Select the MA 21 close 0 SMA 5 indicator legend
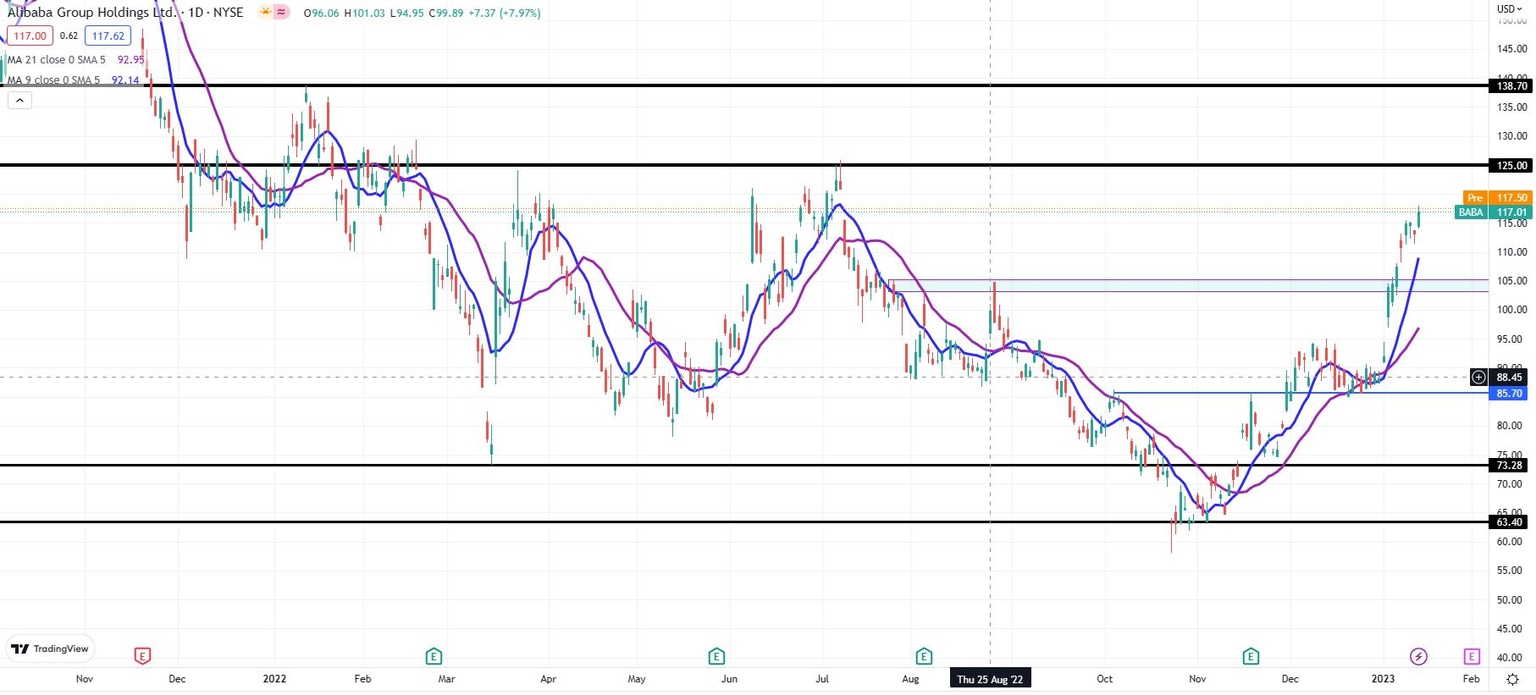 [x=57, y=60]
